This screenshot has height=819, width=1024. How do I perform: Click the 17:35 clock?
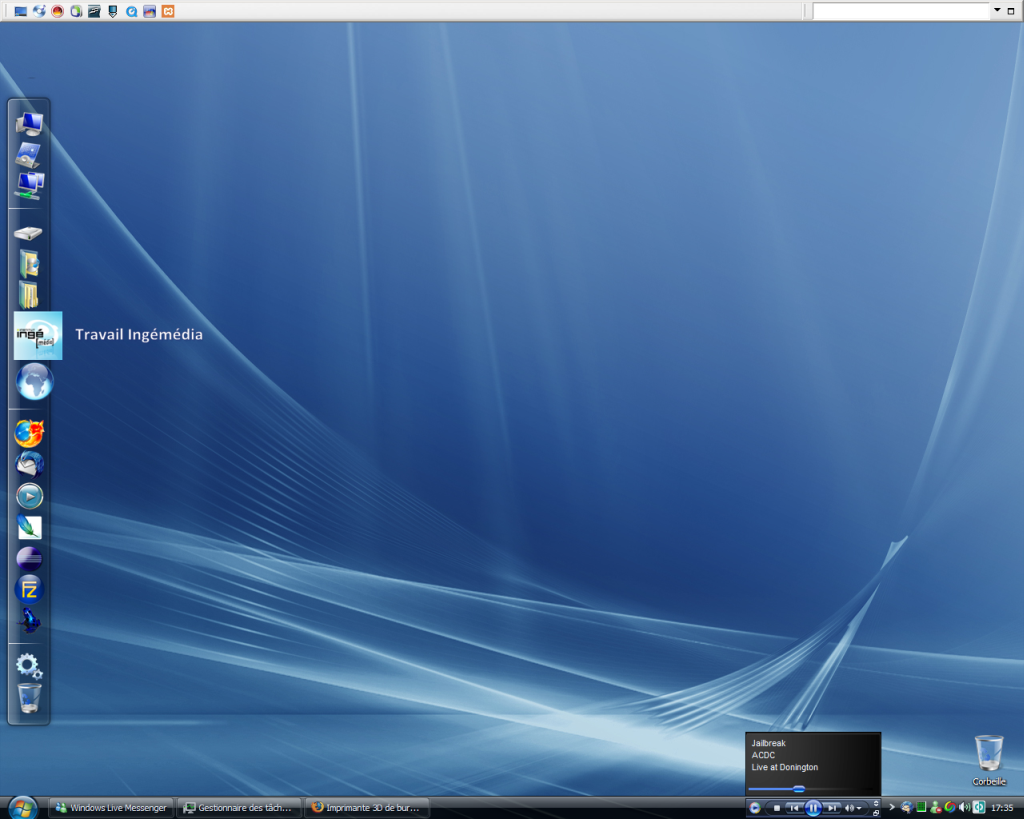(1002, 808)
